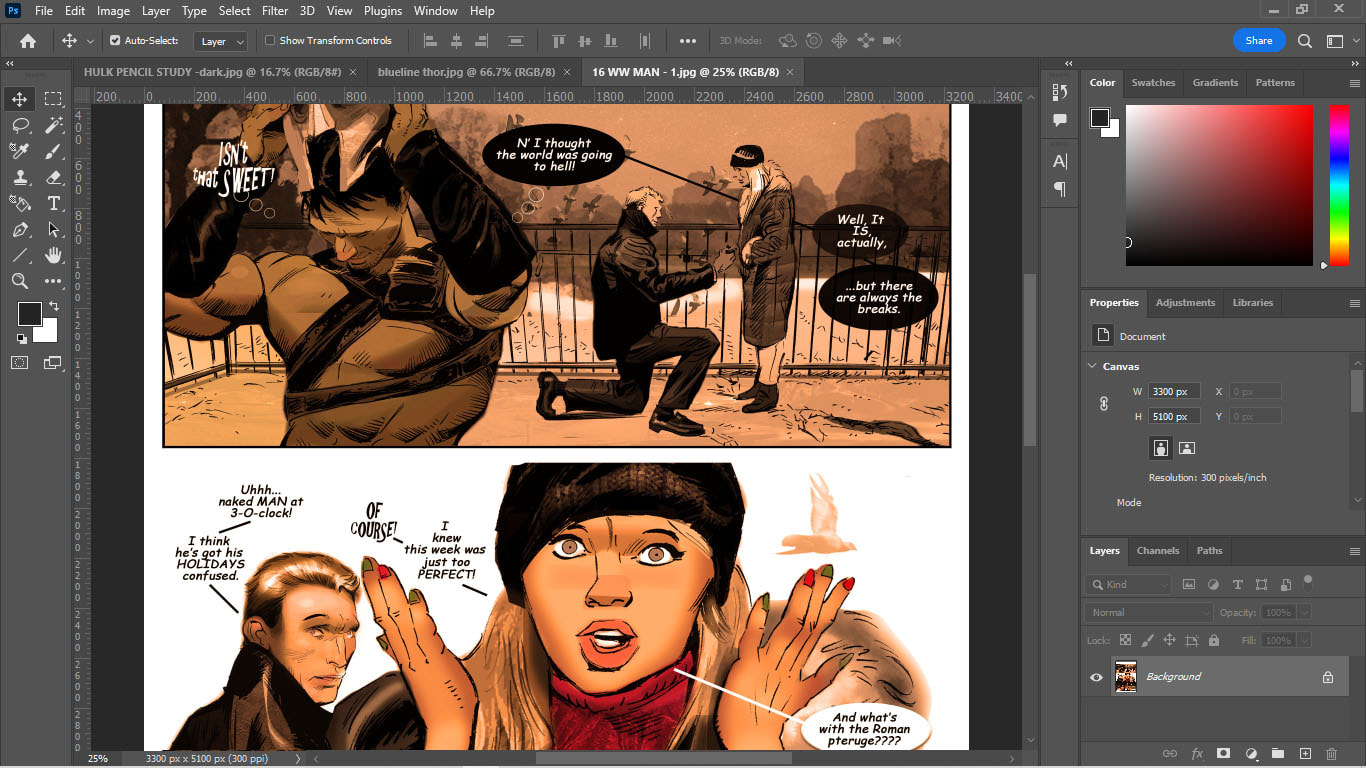
Task: Add a layer mask in Layers panel
Action: [1223, 753]
